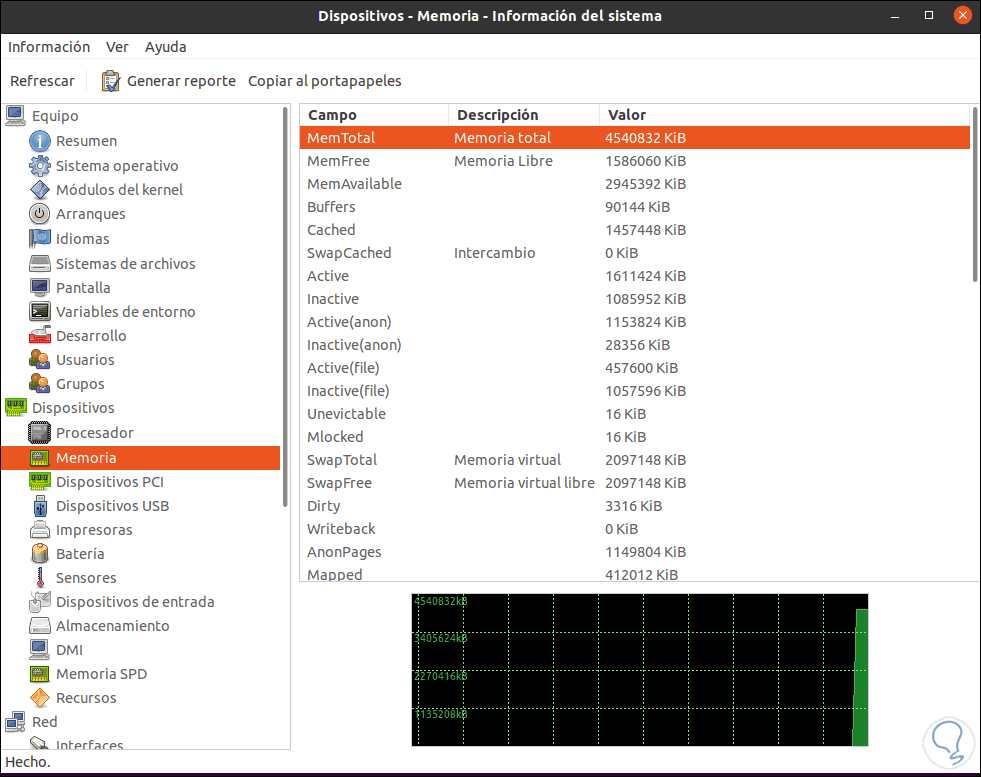Open the Ver menu
The image size is (981, 777).
pyautogui.click(x=117, y=47)
